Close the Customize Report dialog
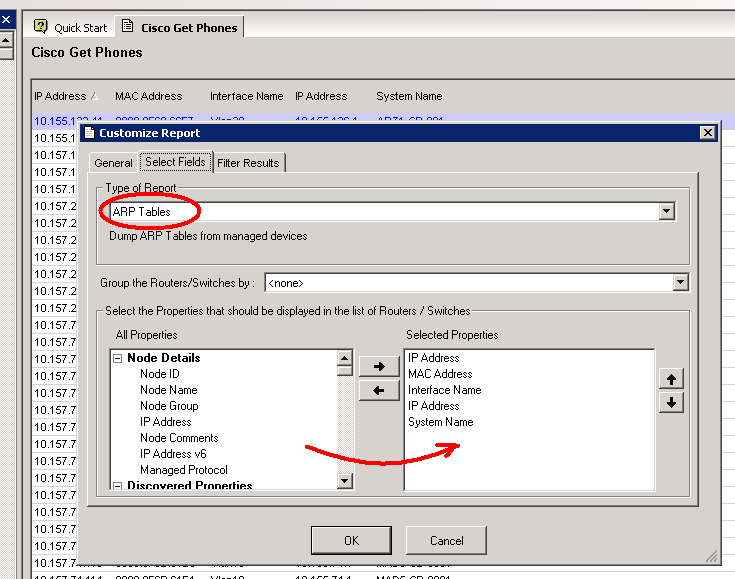 [707, 133]
